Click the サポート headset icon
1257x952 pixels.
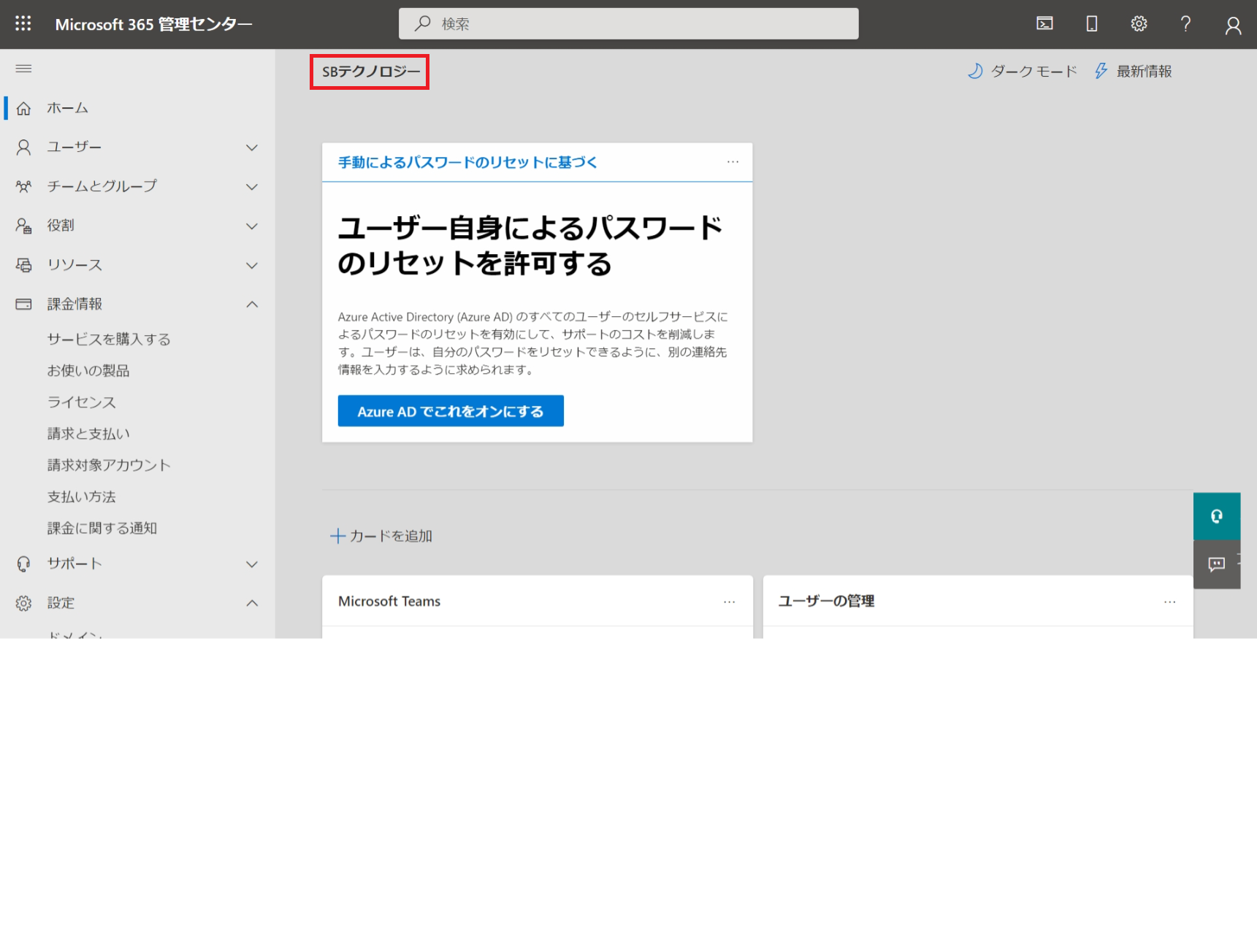point(23,564)
